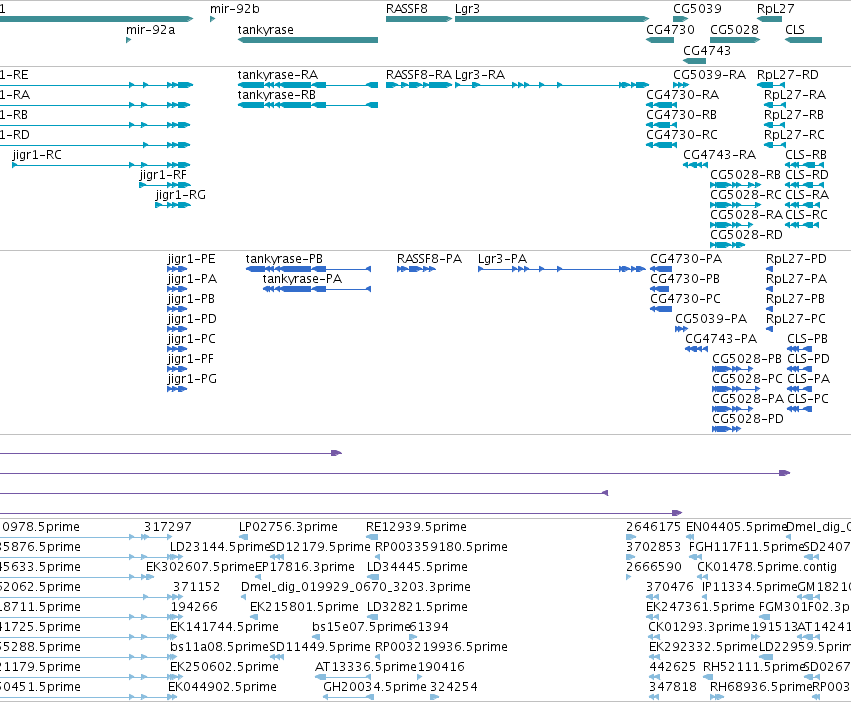Select the RE12939.5prime EST
This screenshot has height=702, width=851.
tap(372, 537)
